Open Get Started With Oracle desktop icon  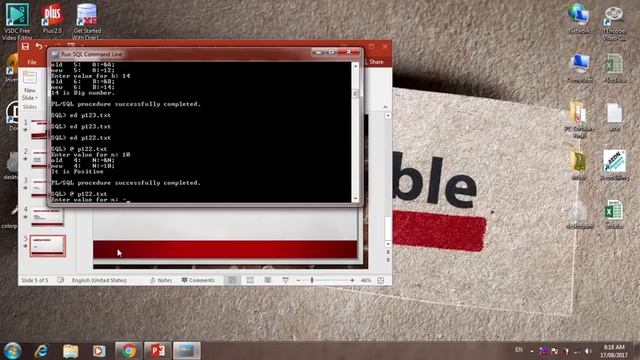coord(87,21)
